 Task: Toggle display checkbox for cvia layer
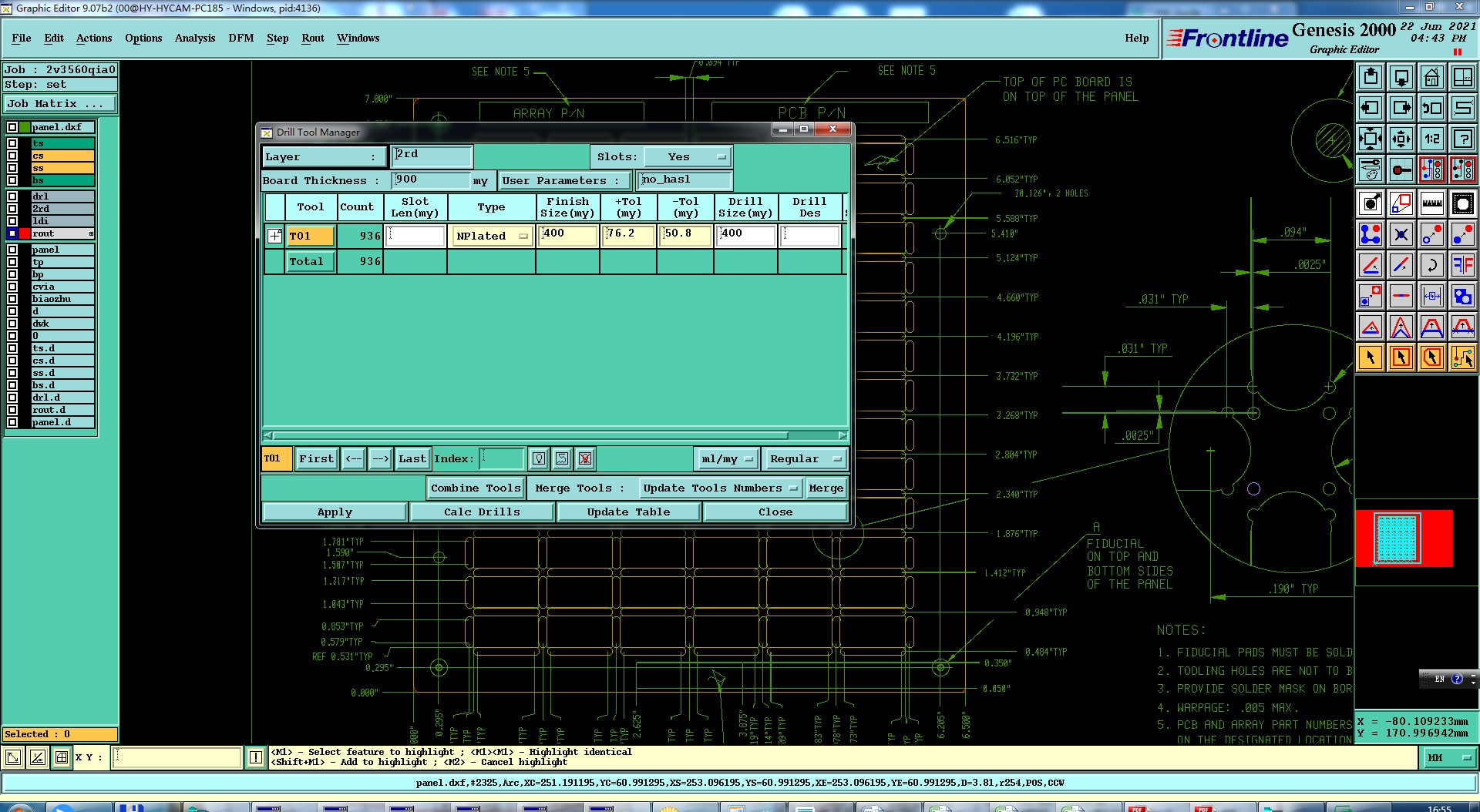coord(12,287)
